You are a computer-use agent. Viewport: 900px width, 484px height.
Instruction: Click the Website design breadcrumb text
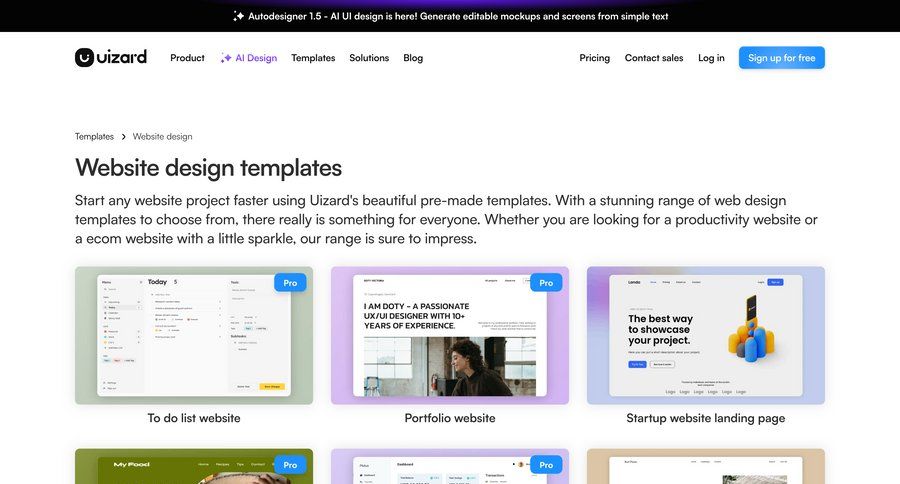[x=162, y=137]
